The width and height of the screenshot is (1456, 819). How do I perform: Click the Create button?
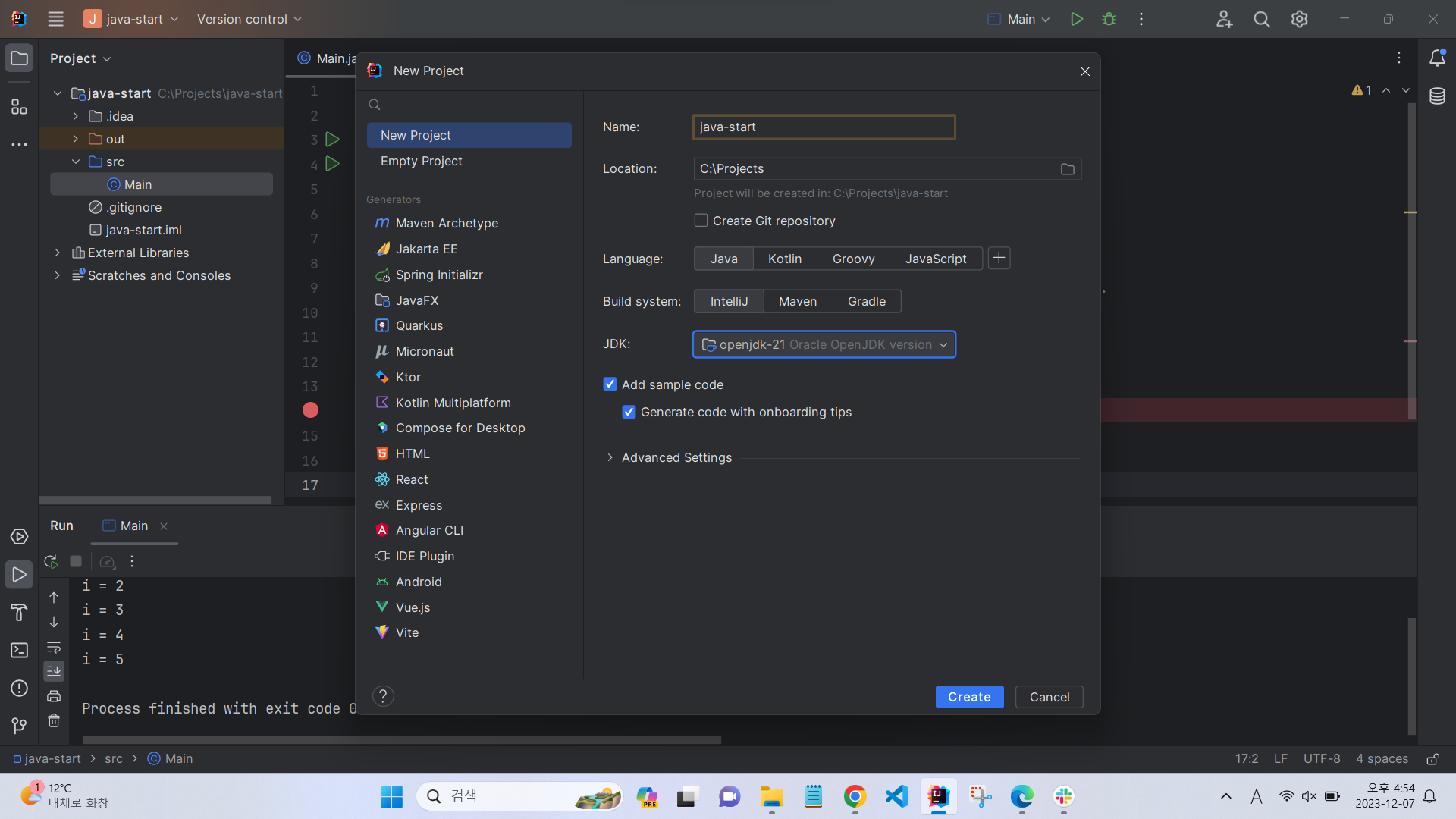click(x=968, y=697)
